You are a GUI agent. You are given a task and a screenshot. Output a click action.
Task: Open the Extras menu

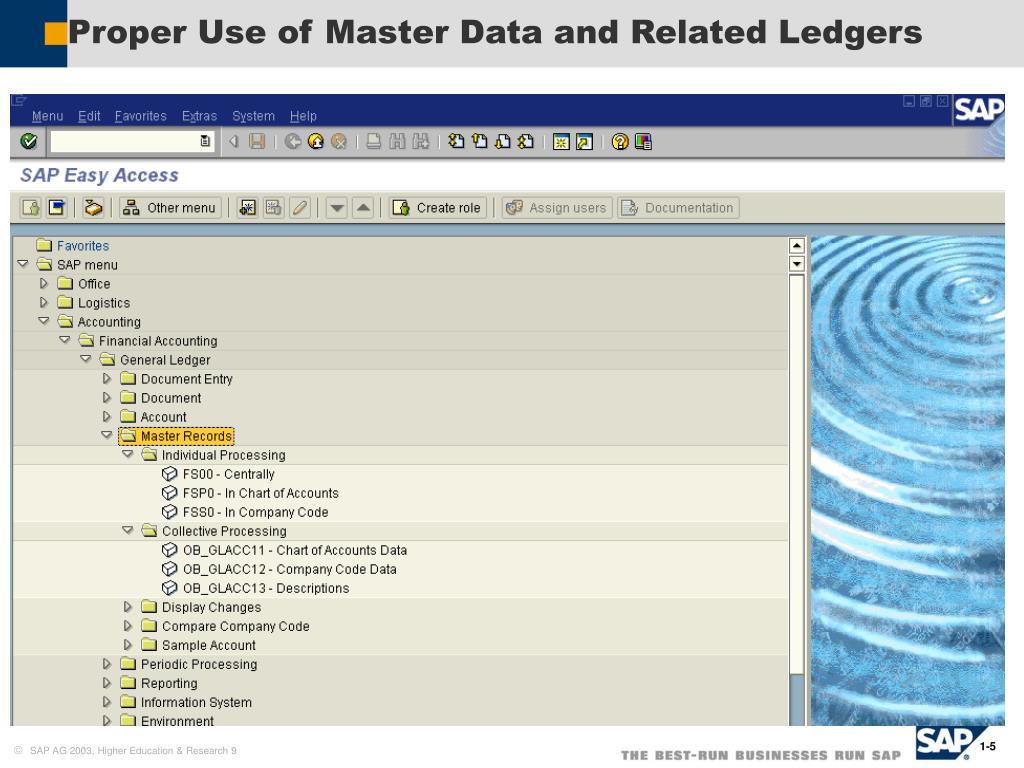[199, 116]
